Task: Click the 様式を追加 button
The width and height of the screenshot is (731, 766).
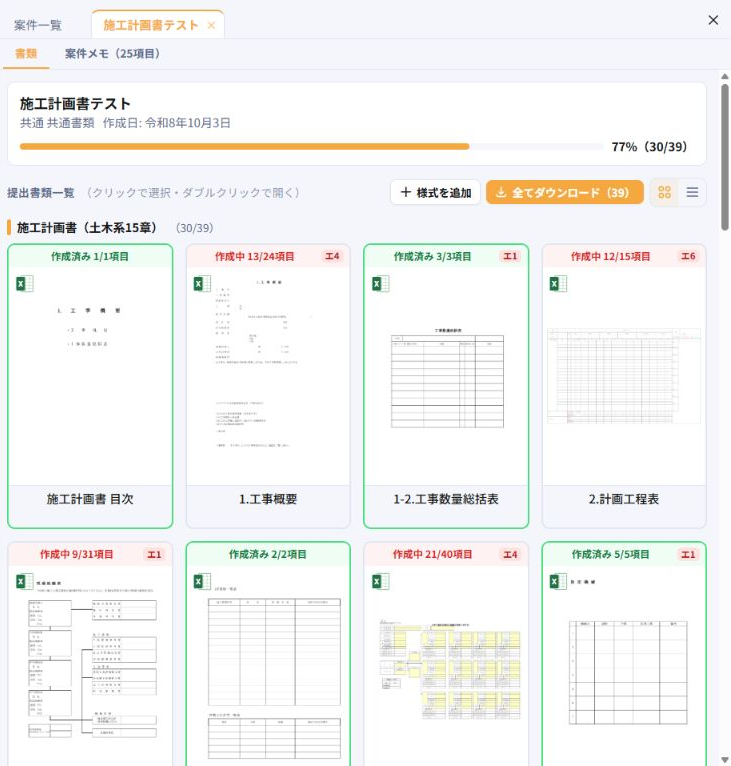Action: tap(435, 192)
